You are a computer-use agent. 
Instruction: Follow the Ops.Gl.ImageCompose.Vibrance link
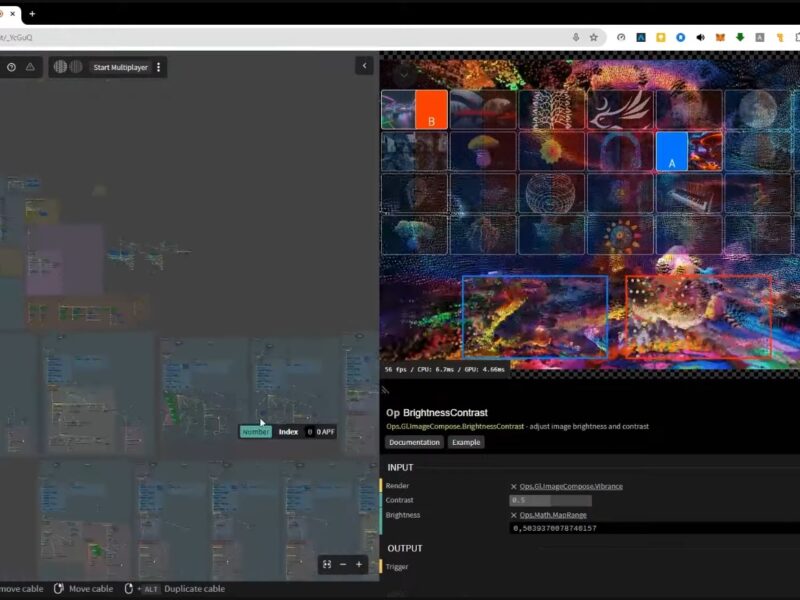tap(571, 486)
